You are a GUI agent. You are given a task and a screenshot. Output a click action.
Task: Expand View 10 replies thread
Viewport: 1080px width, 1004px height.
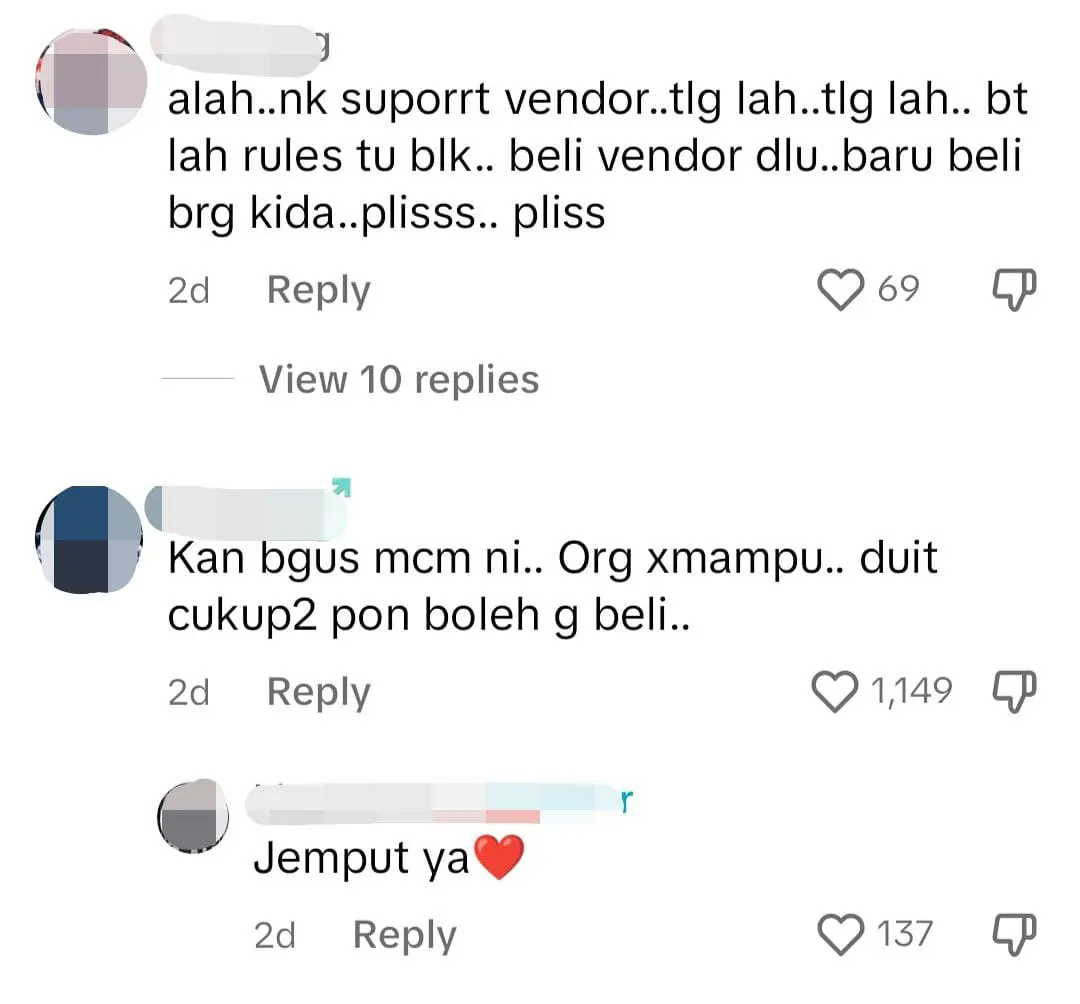(x=399, y=379)
